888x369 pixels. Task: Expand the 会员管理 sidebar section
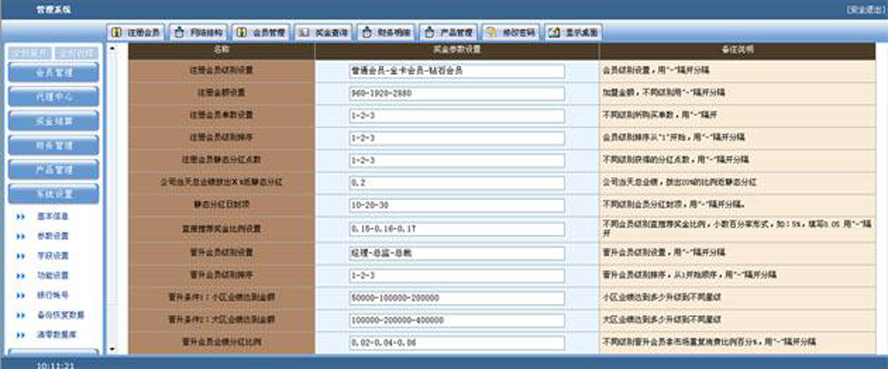tap(53, 72)
